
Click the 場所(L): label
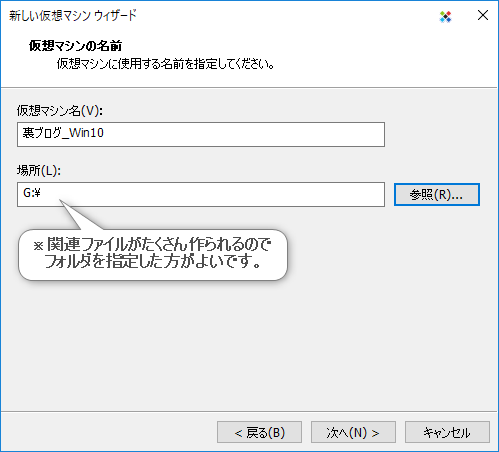pos(39,171)
